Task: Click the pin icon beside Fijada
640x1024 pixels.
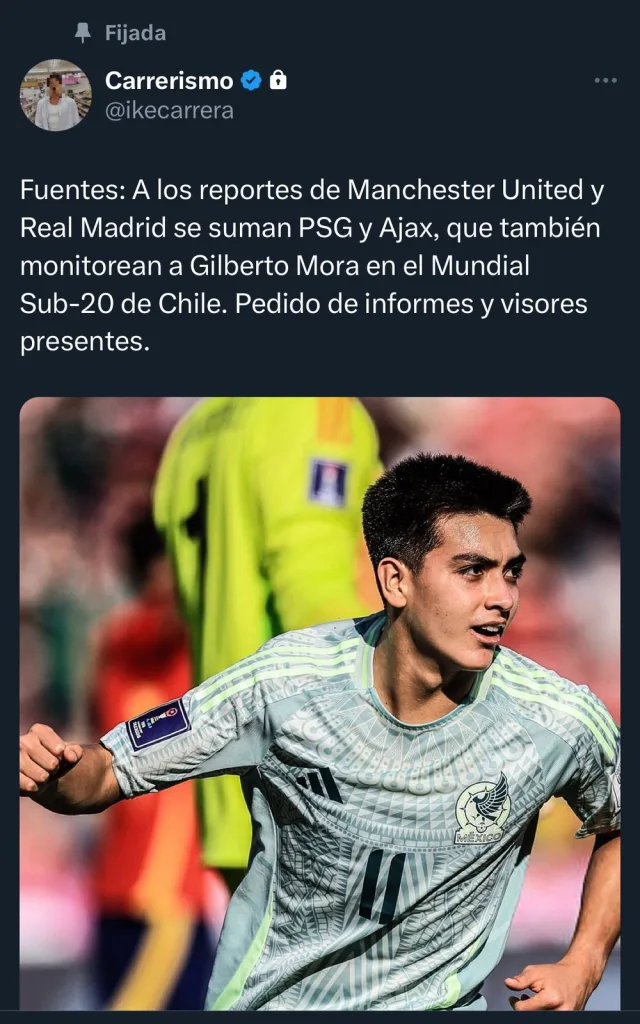Action: (x=82, y=33)
